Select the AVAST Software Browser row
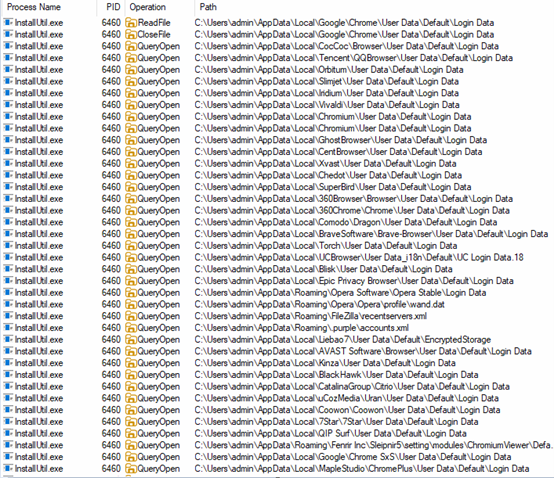Image resolution: width=554 pixels, height=478 pixels. (x=277, y=351)
